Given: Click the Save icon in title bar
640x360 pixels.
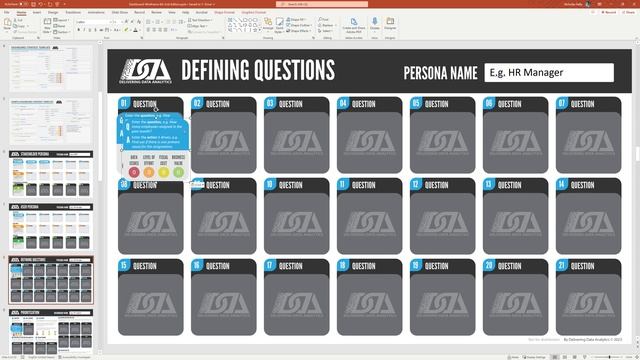Looking at the screenshot, I should pyautogui.click(x=33, y=4).
